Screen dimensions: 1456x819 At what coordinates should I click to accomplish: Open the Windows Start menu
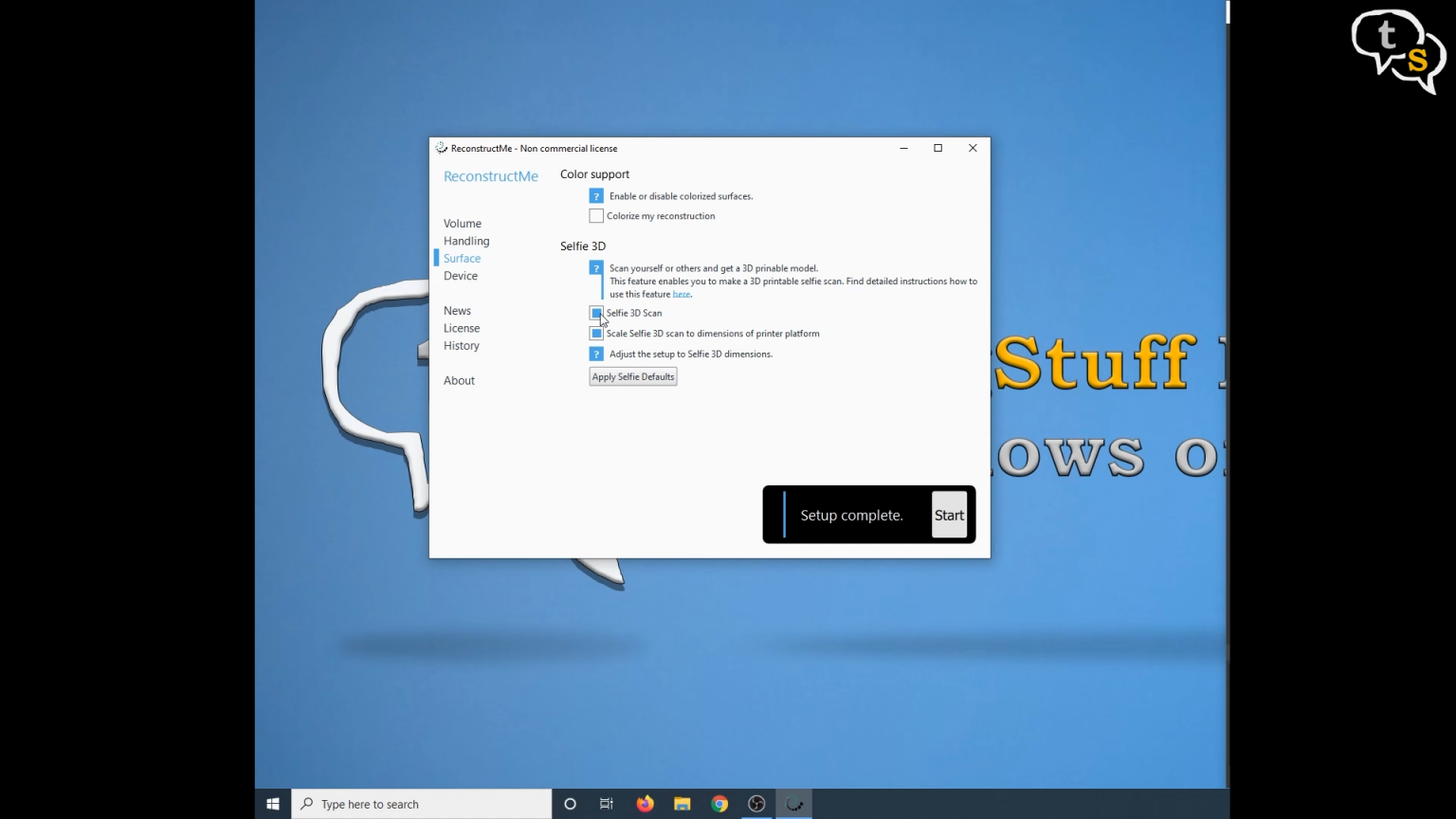pos(273,804)
